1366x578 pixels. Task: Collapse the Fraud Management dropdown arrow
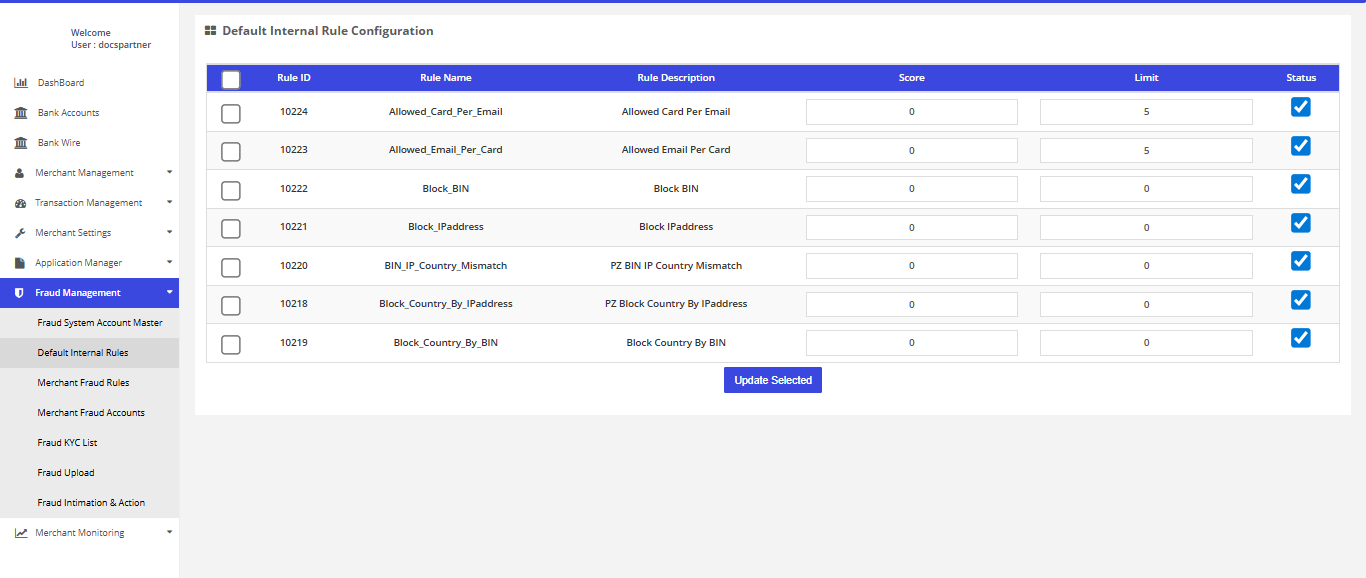pos(169,292)
